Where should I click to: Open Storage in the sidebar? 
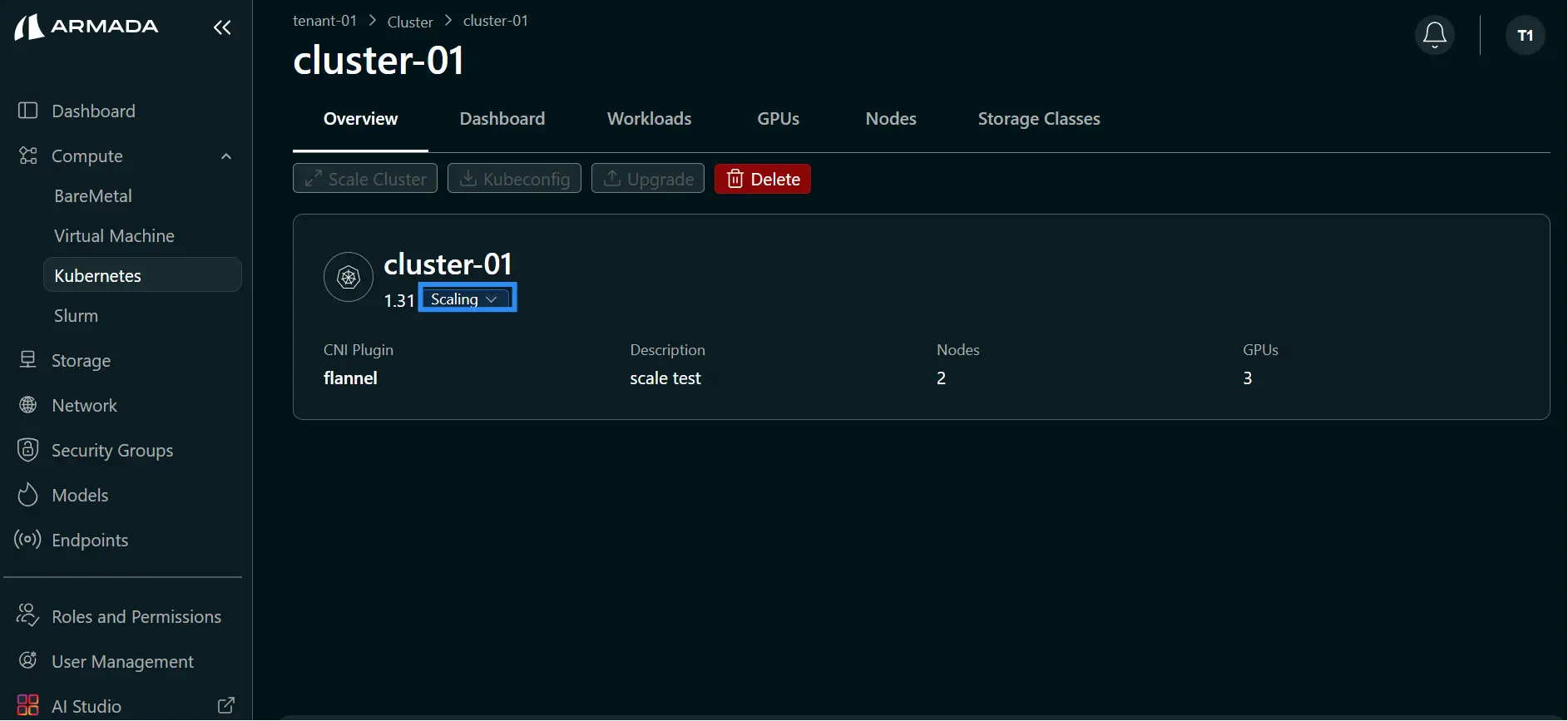pos(81,360)
